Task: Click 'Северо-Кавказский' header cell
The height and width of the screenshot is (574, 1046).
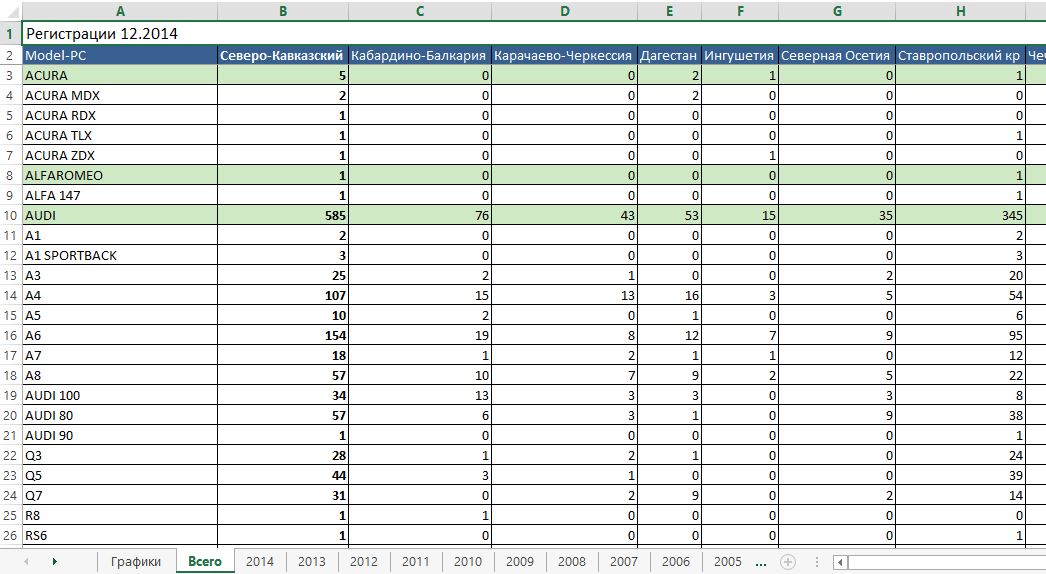Action: (x=283, y=55)
